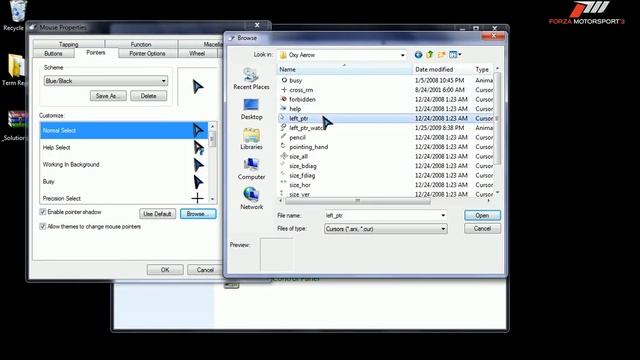Open Network in Browse sidebar
Image resolution: width=640 pixels, height=360 pixels.
(251, 198)
